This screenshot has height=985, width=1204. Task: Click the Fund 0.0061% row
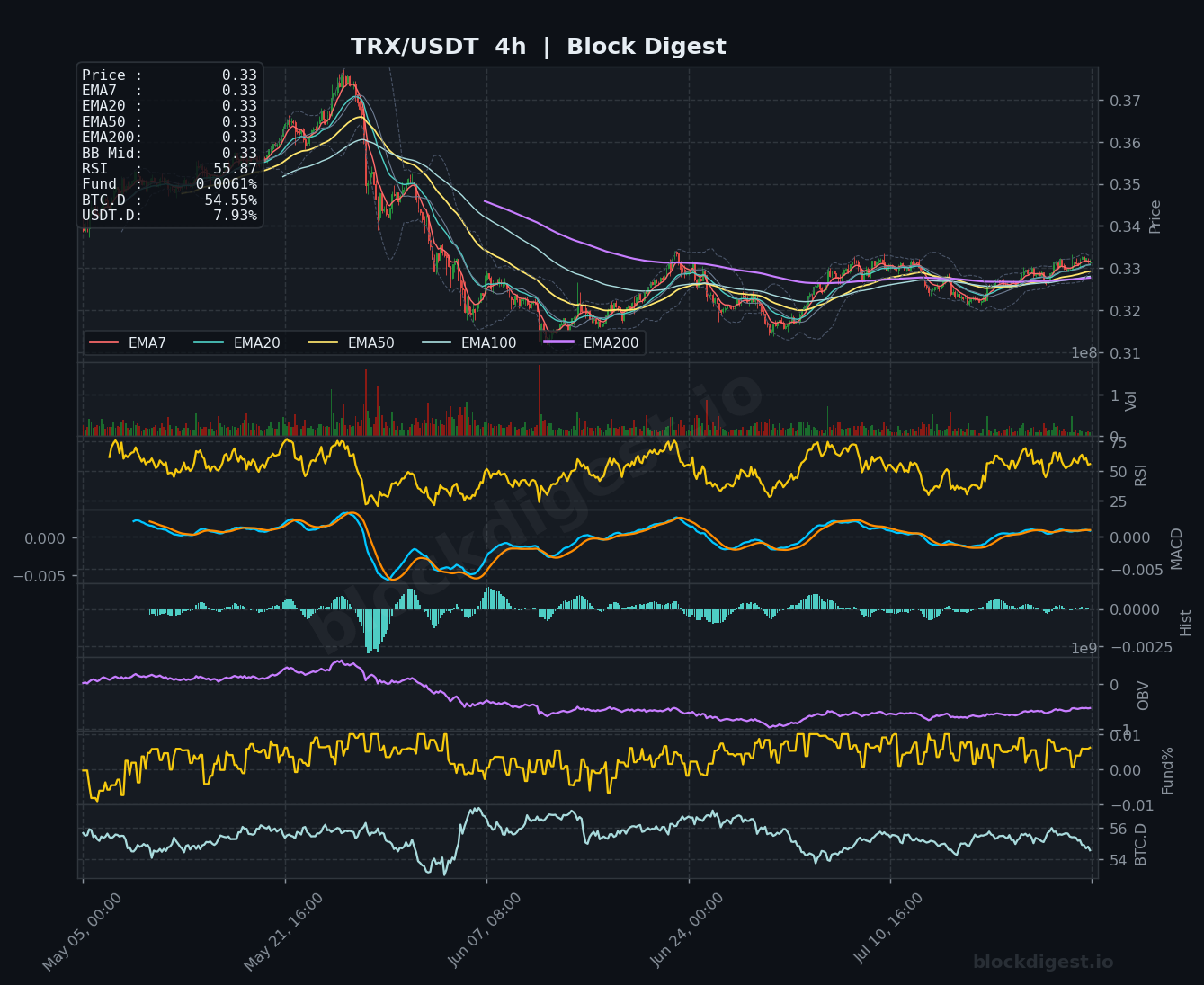(169, 184)
